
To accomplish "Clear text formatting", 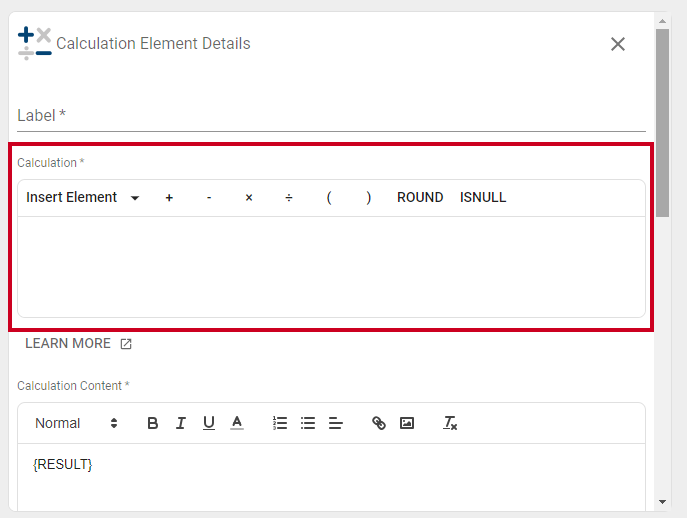I will pos(450,423).
